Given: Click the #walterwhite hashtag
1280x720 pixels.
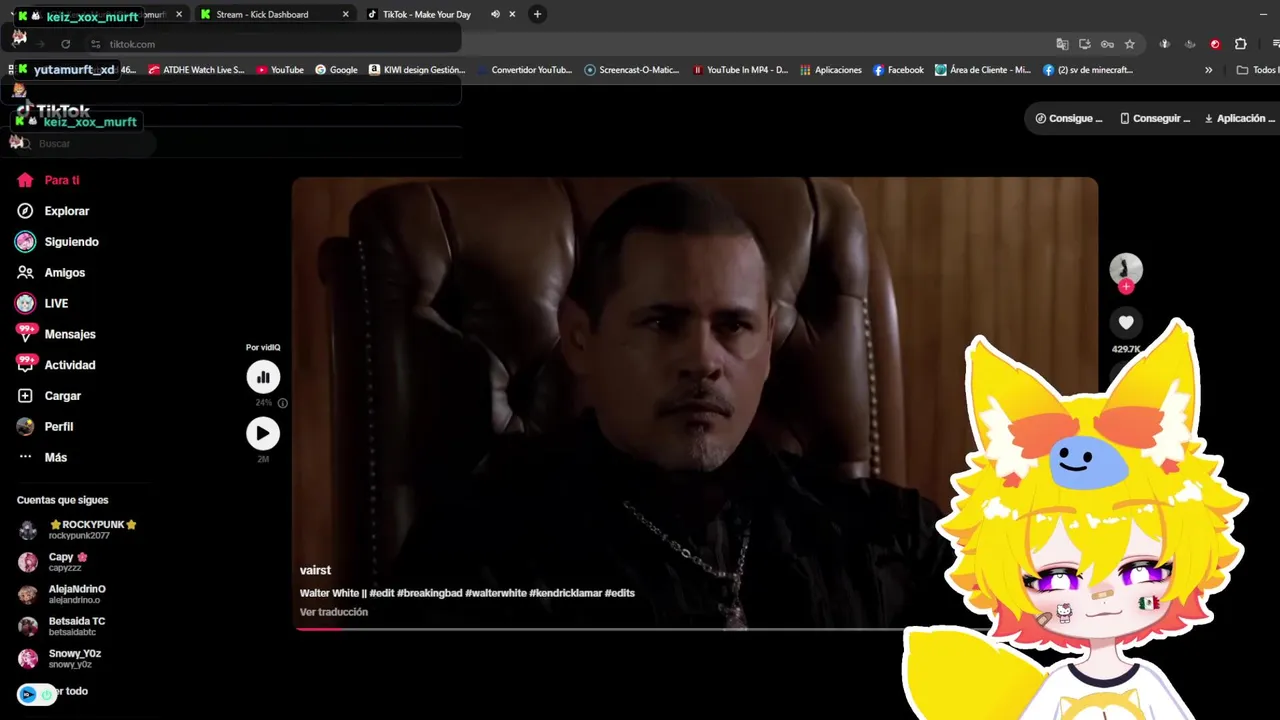Looking at the screenshot, I should point(496,593).
